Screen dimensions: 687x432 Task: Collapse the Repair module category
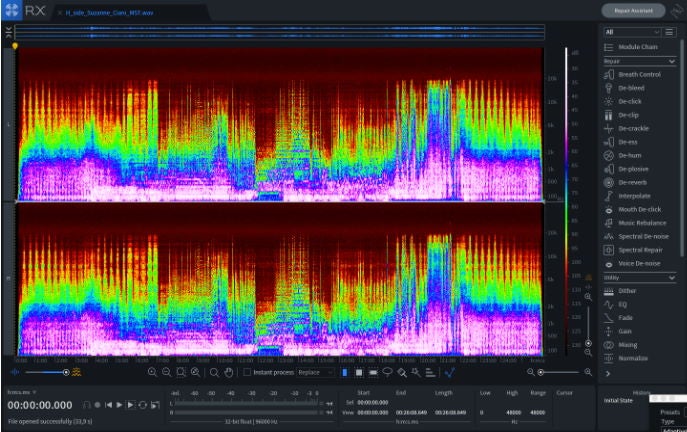point(672,61)
